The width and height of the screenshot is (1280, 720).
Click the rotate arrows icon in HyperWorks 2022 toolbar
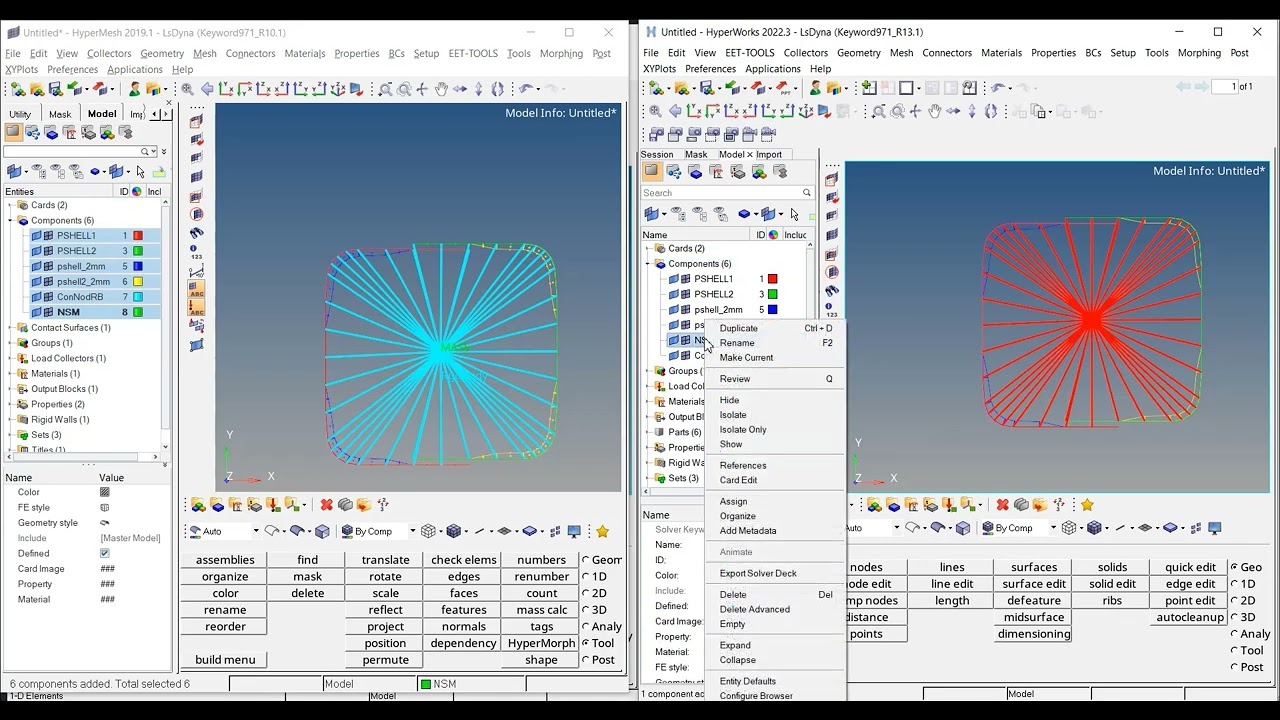tap(991, 112)
